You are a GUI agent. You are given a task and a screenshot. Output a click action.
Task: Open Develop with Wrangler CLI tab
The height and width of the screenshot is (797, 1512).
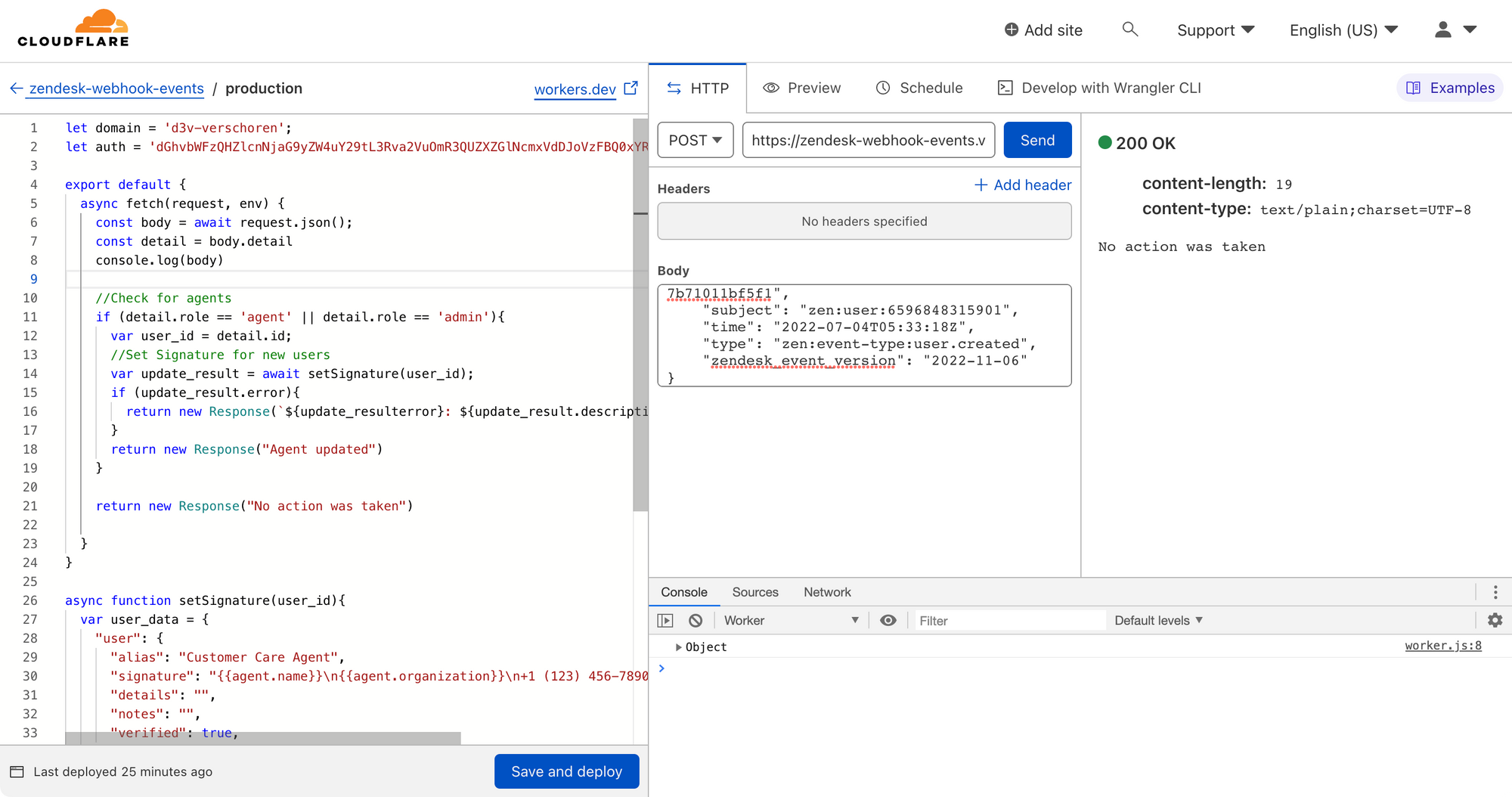[1099, 88]
